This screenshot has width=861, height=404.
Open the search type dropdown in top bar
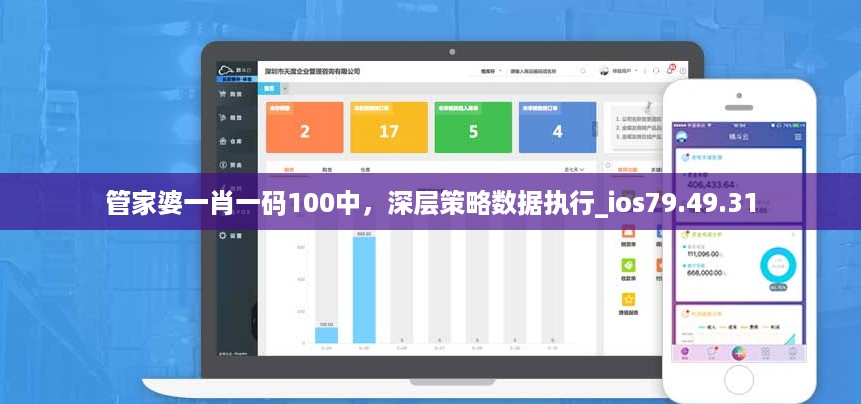click(x=490, y=71)
